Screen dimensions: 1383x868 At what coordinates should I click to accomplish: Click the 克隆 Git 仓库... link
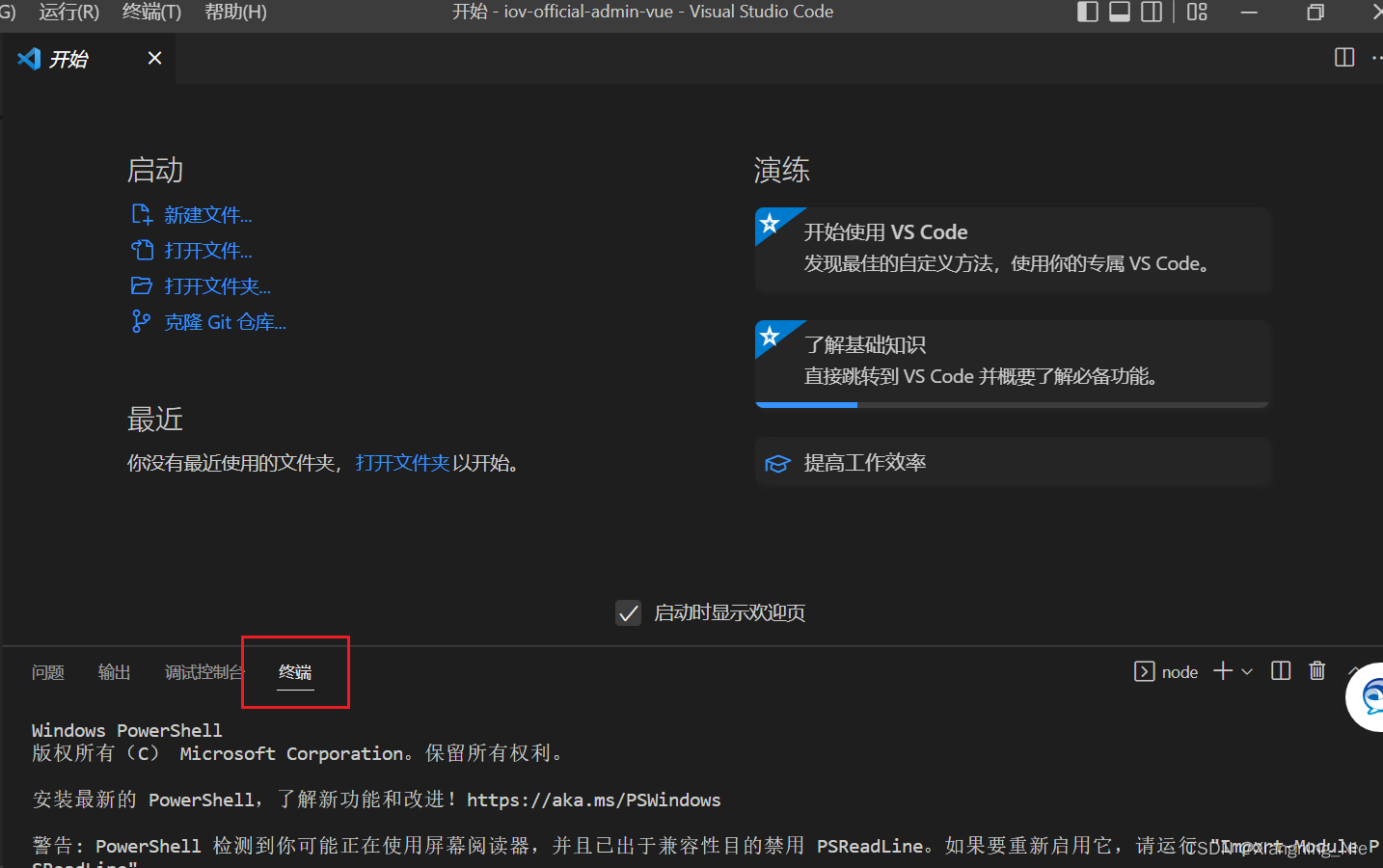click(225, 322)
